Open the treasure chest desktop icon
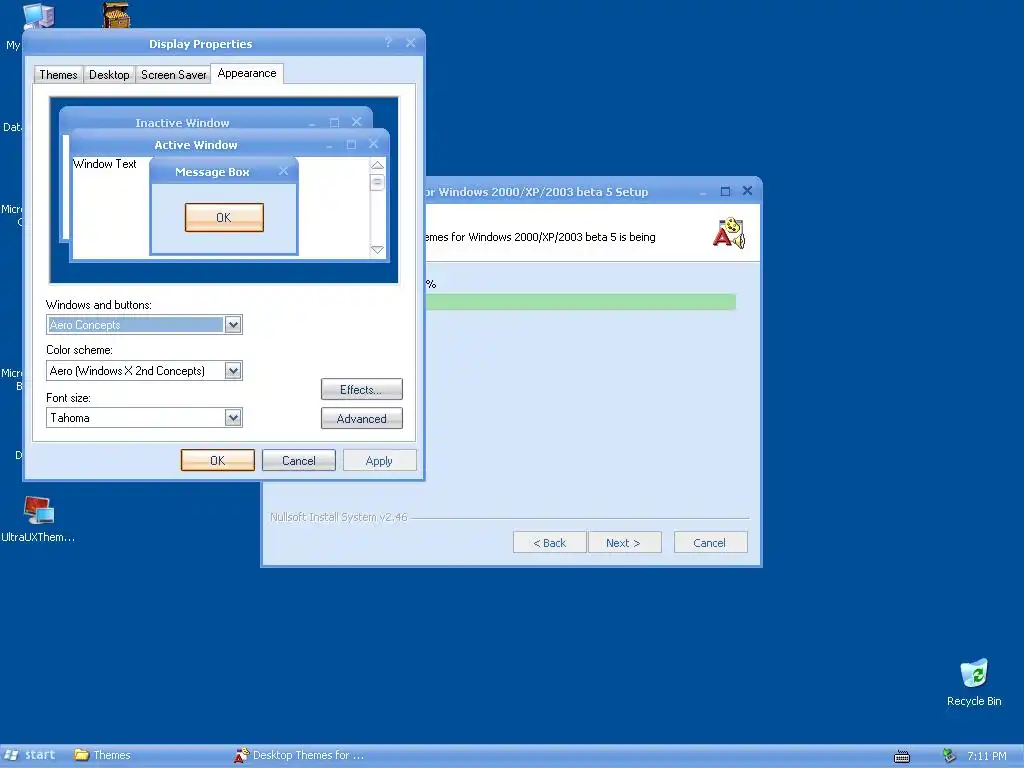 pyautogui.click(x=116, y=14)
